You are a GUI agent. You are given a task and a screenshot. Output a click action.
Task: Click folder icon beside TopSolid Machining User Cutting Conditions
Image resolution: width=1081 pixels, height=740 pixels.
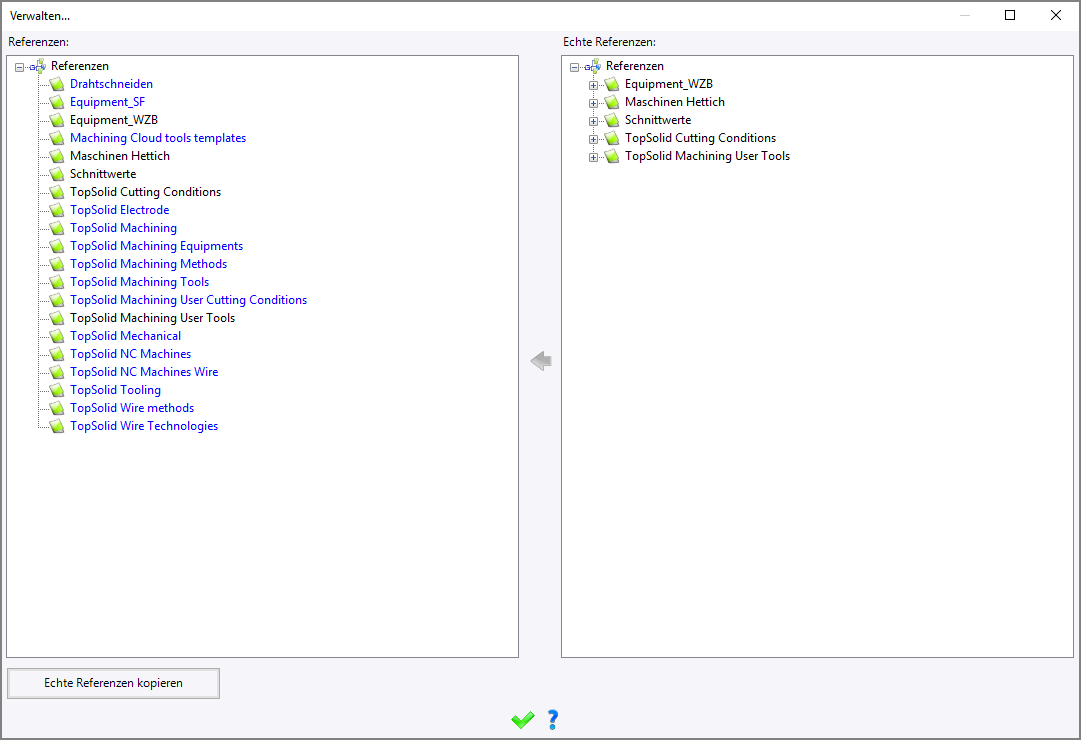[x=57, y=300]
